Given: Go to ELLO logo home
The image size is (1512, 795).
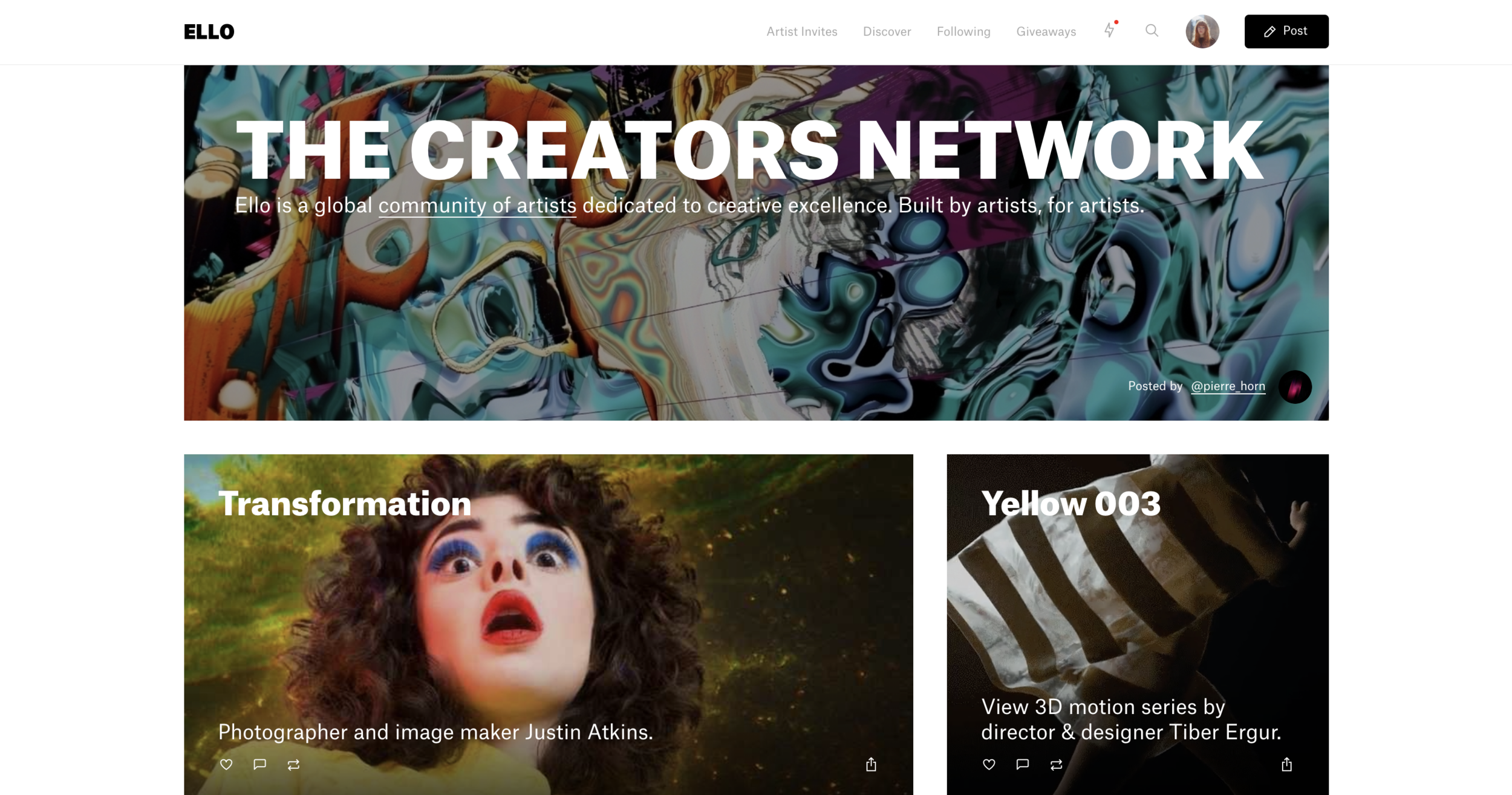Looking at the screenshot, I should (209, 31).
